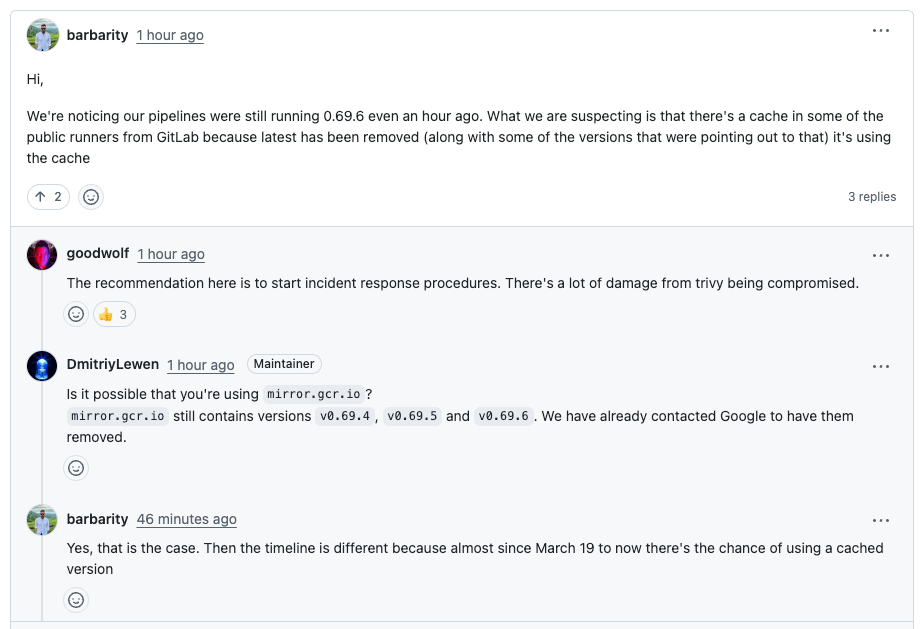Click the Maintainer badge
The width and height of the screenshot is (924, 629).
point(284,364)
